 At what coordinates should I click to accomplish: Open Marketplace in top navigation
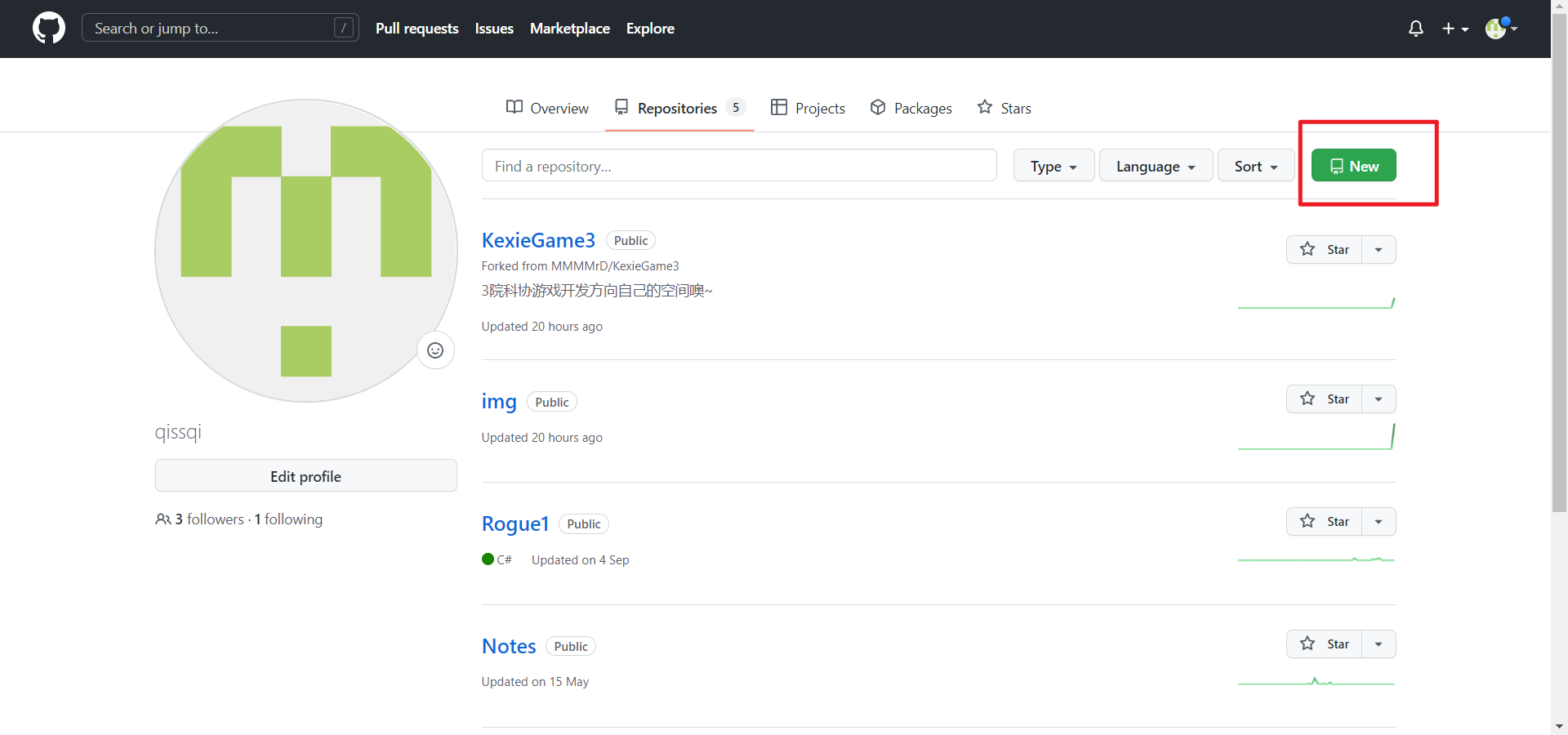pos(570,29)
